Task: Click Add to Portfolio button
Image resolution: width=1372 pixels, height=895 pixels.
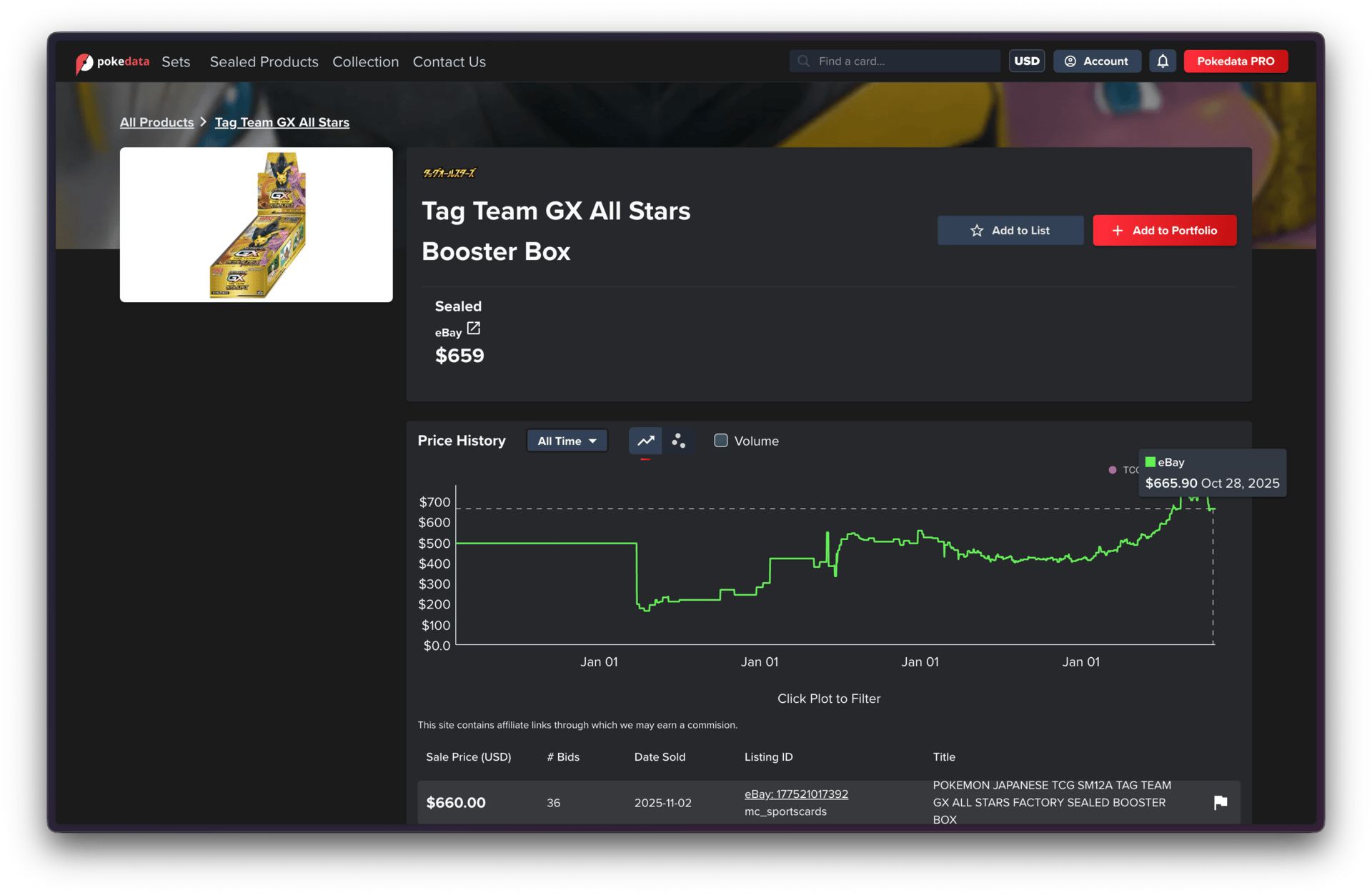Action: click(x=1164, y=231)
